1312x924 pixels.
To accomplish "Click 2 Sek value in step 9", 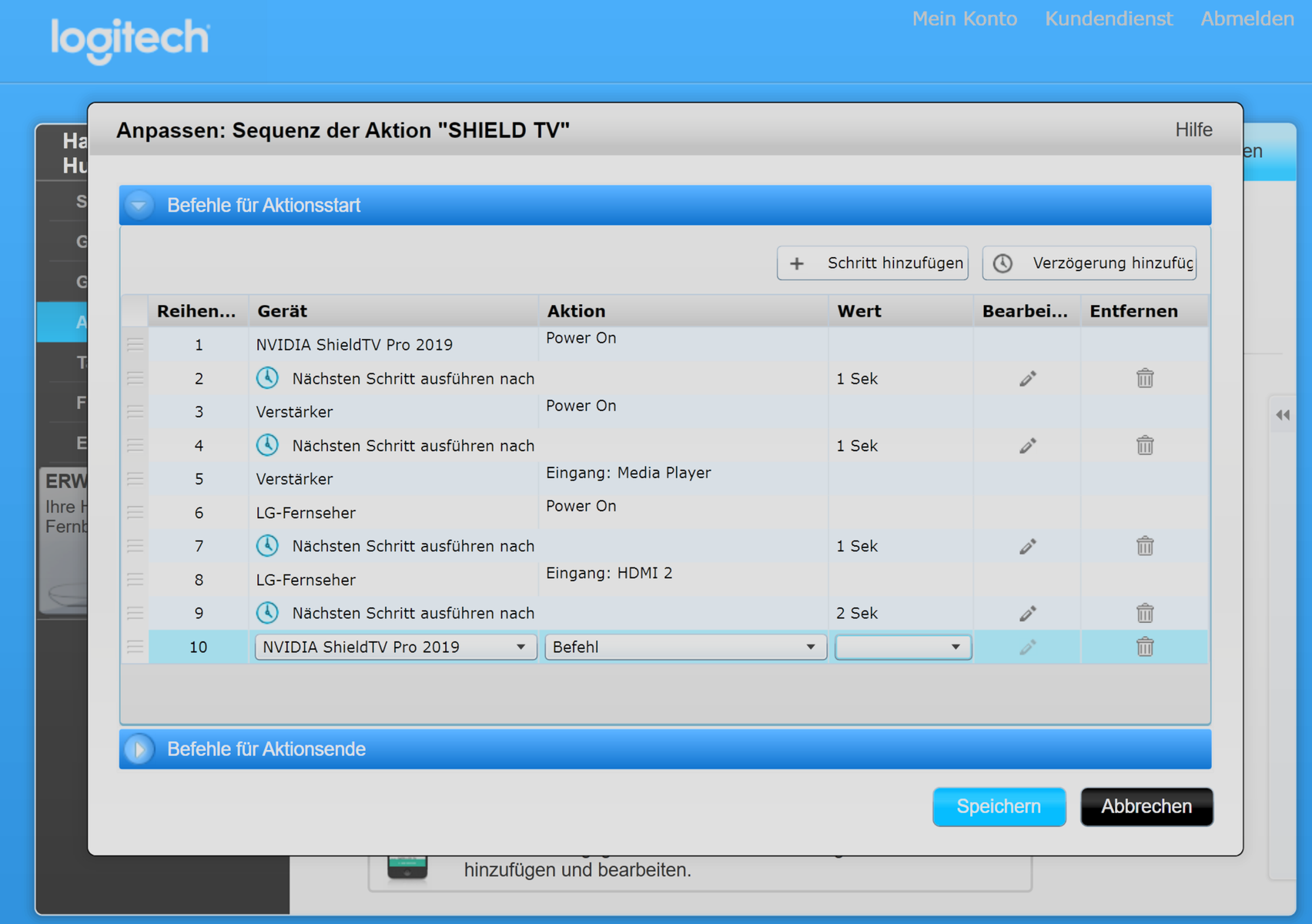I will 857,613.
